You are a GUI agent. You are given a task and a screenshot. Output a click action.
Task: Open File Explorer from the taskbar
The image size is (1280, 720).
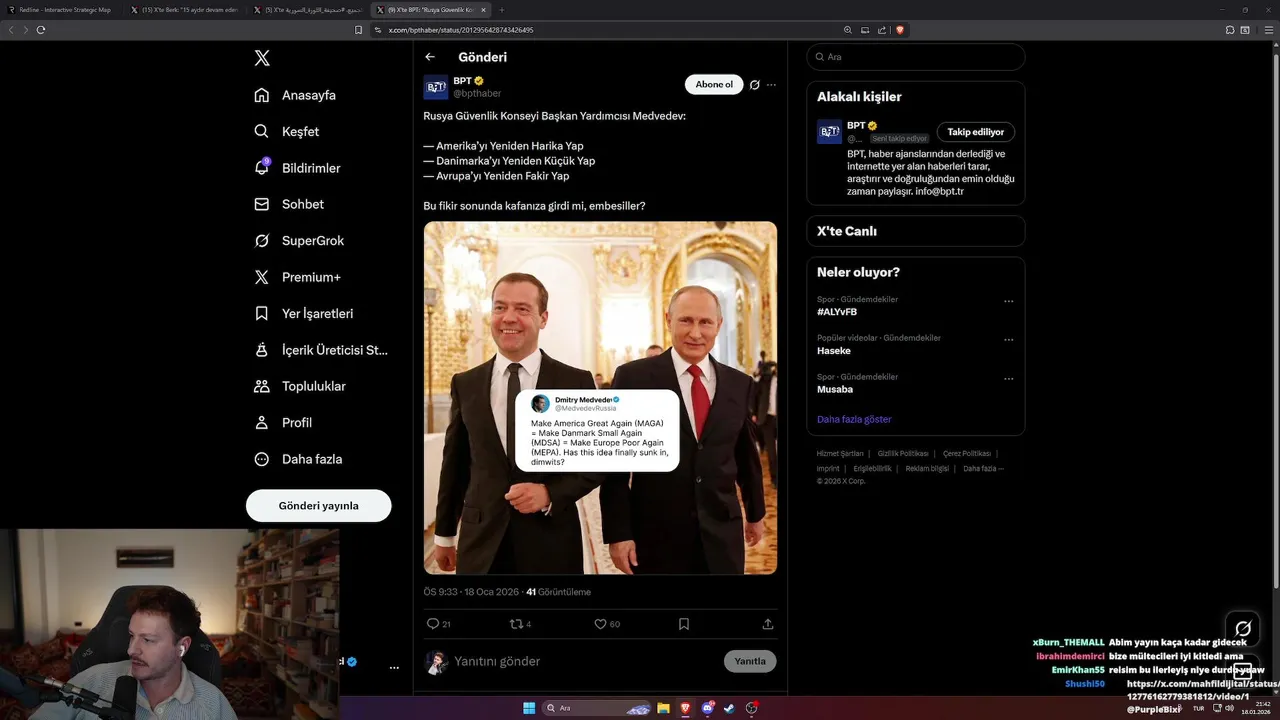[x=663, y=708]
